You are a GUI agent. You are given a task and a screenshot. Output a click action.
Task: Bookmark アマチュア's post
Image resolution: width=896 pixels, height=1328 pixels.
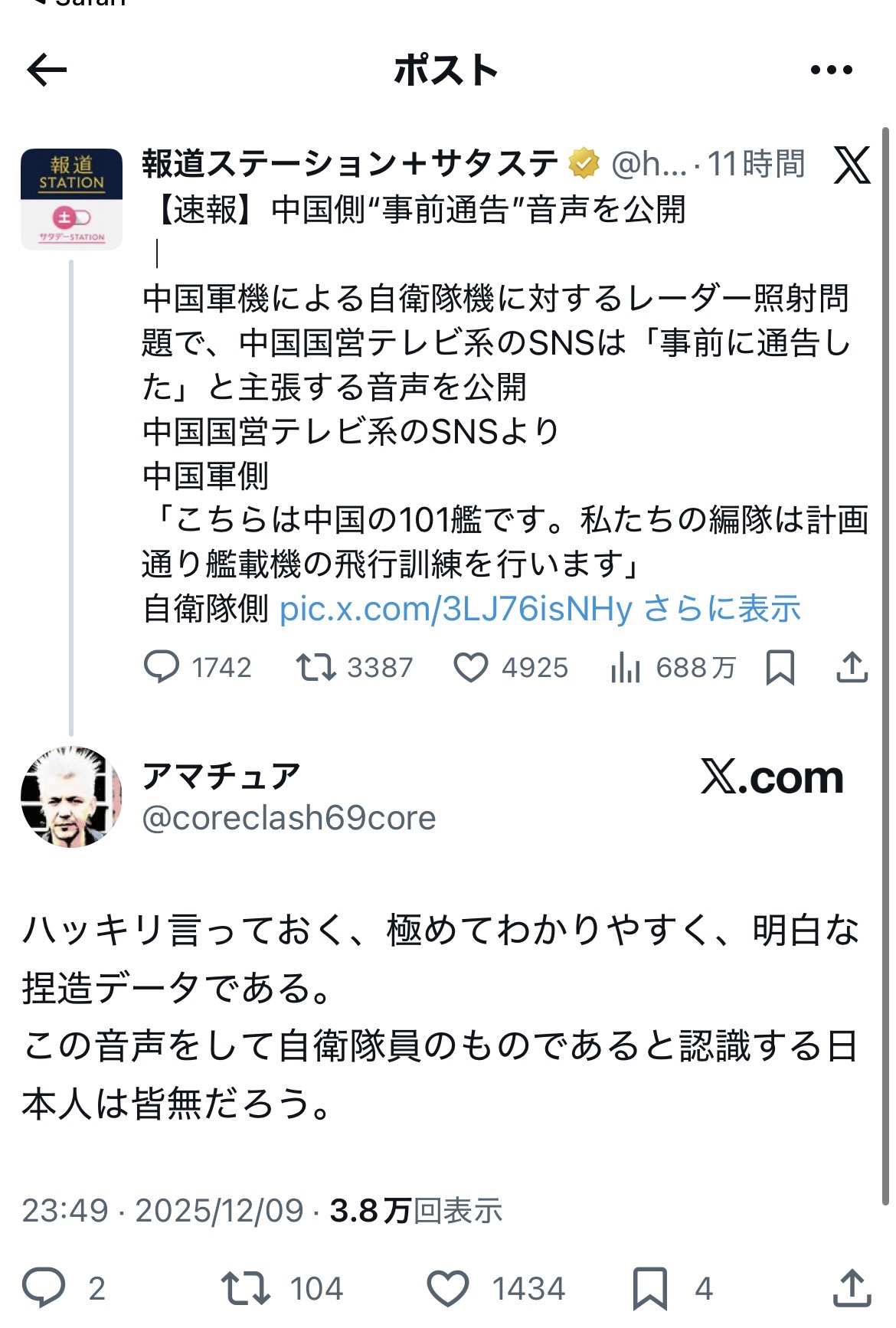pyautogui.click(x=649, y=1287)
